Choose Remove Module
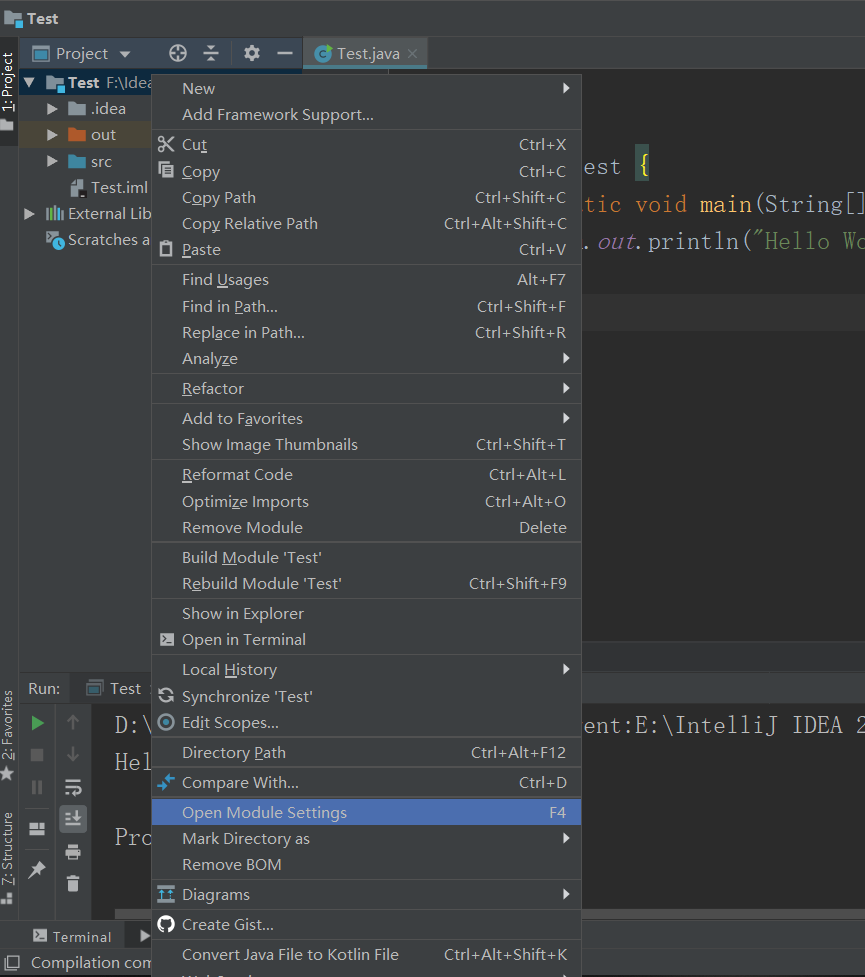The image size is (865, 977). (366, 528)
